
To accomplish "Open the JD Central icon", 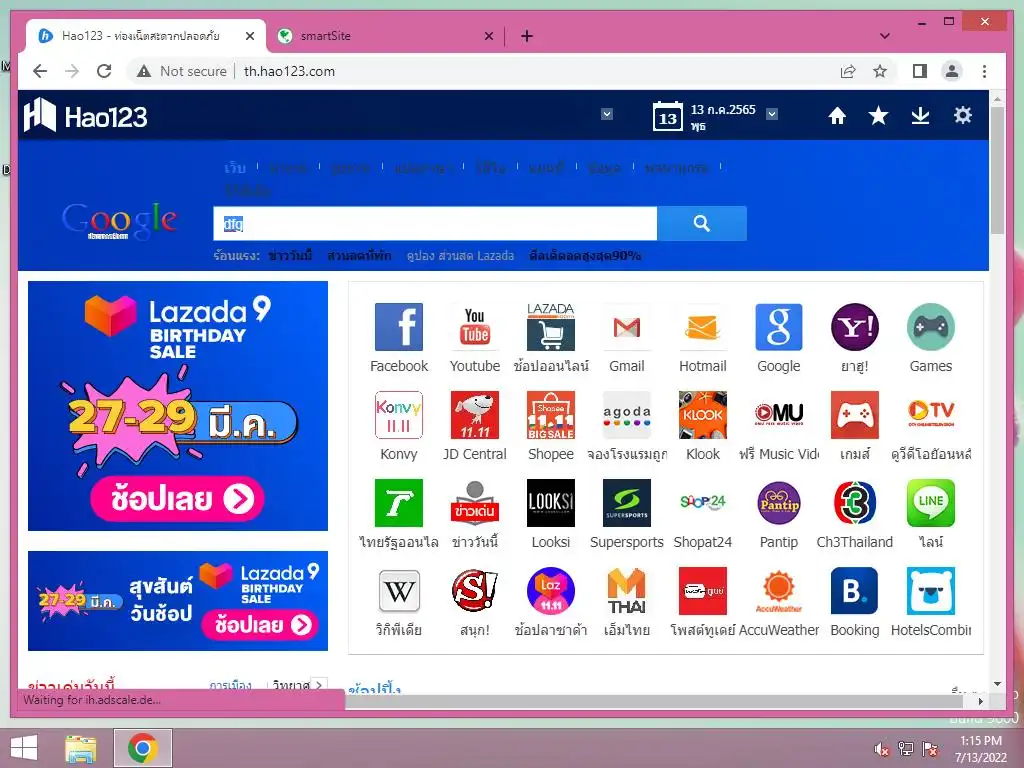I will [x=475, y=415].
